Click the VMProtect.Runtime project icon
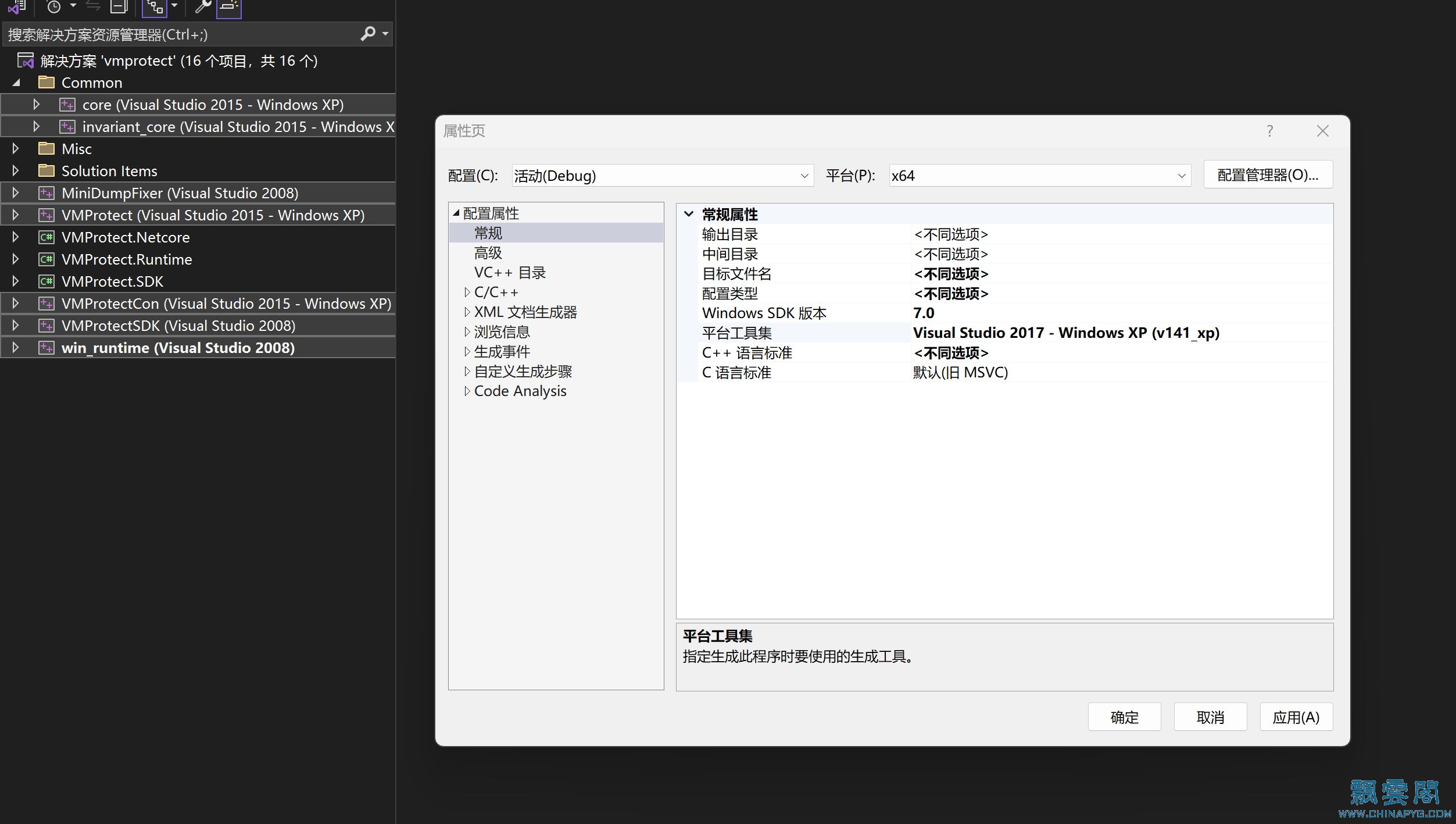The image size is (1456, 824). pyautogui.click(x=46, y=259)
